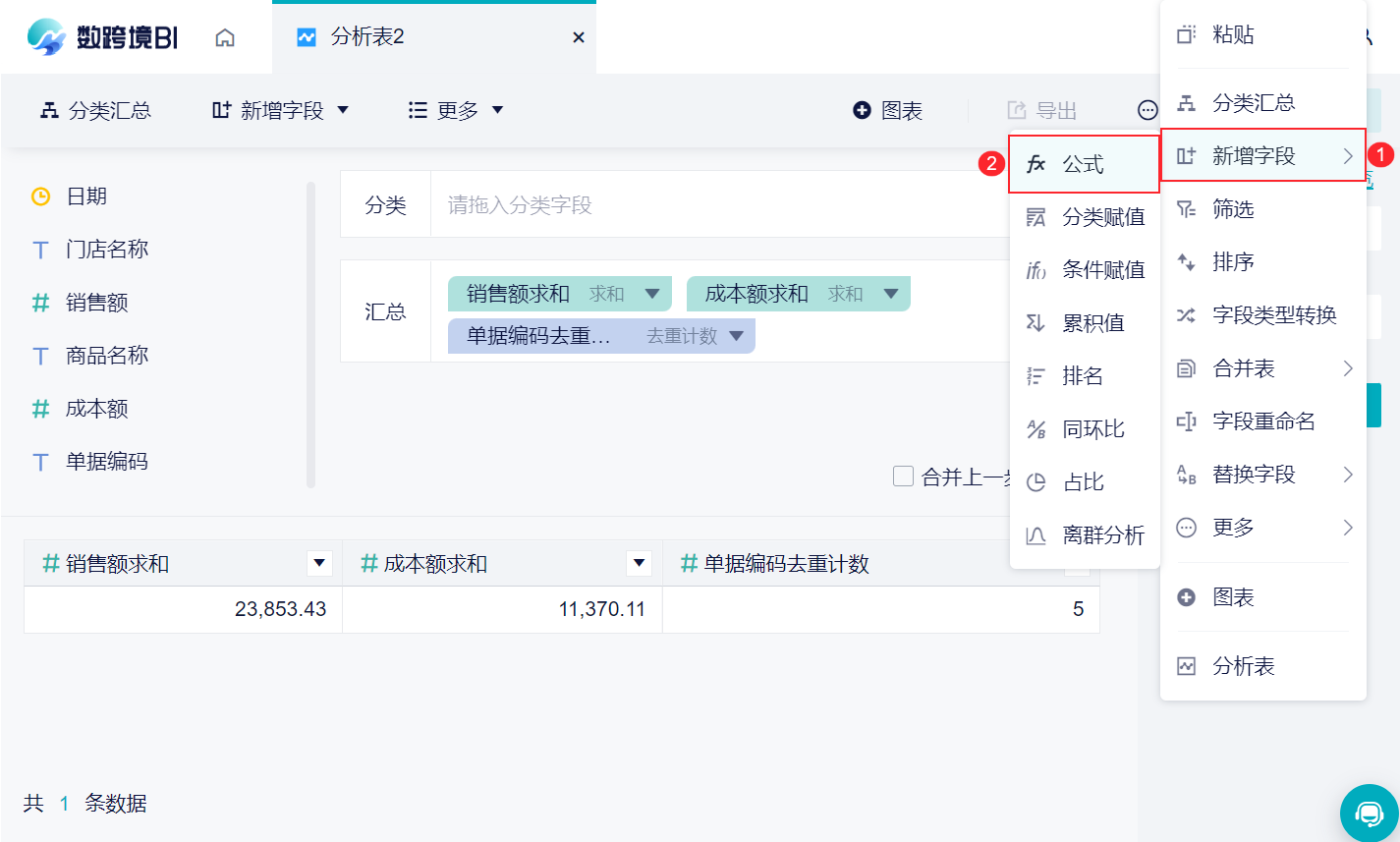Open the 销售额求和 aggregation dropdown

651,294
